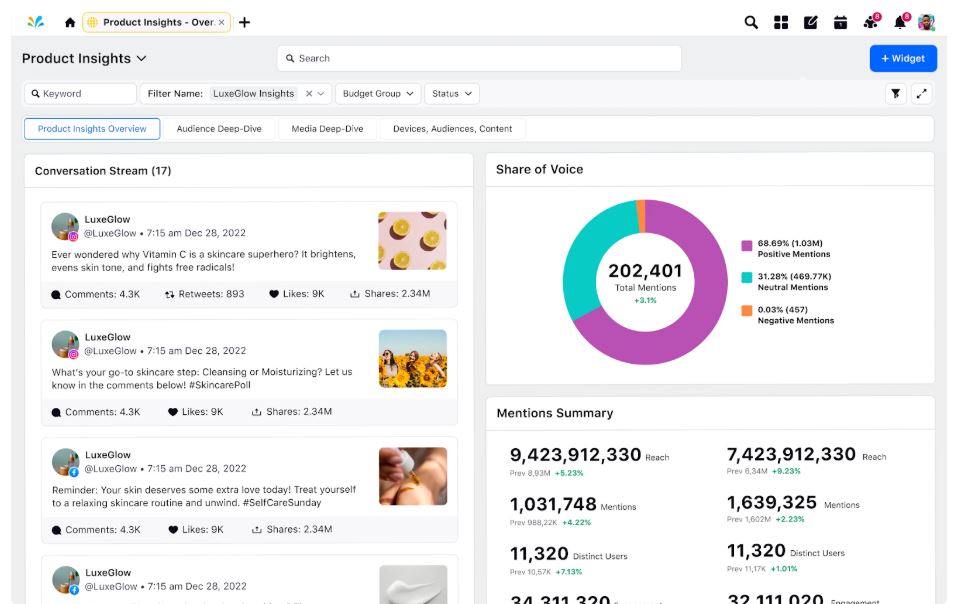Image resolution: width=961 pixels, height=604 pixels.
Task: Click Likes heart on SkincarePoll post
Action: (x=173, y=412)
